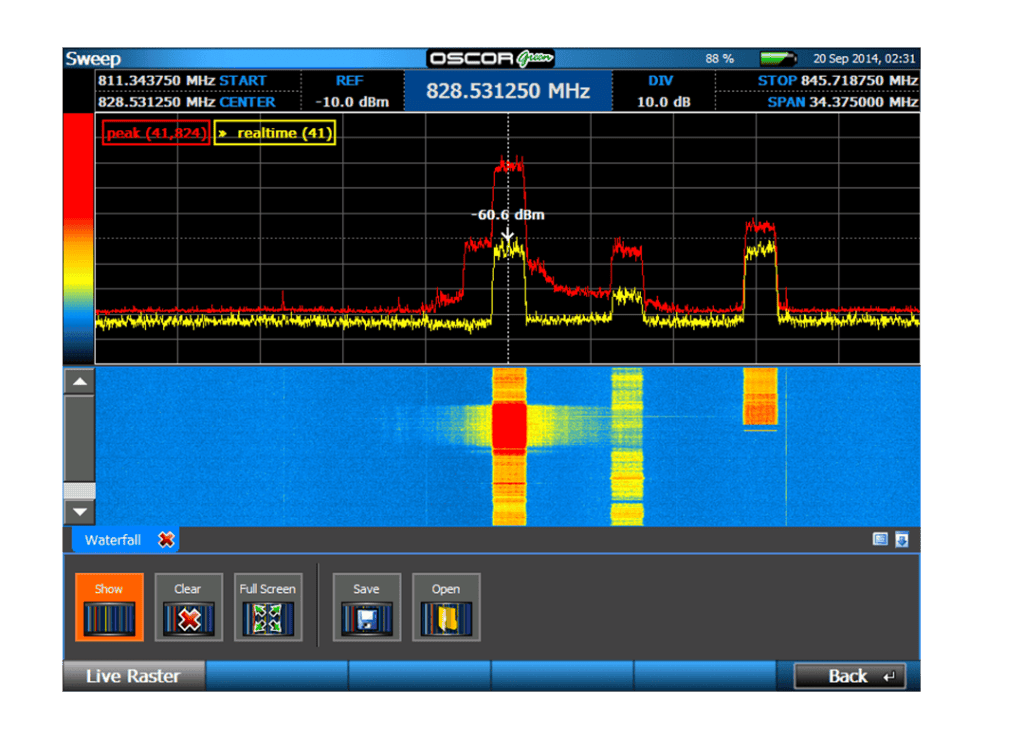The image size is (1024, 740).
Task: Click the panel display icon beside the Waterfall tab
Action: (x=881, y=539)
